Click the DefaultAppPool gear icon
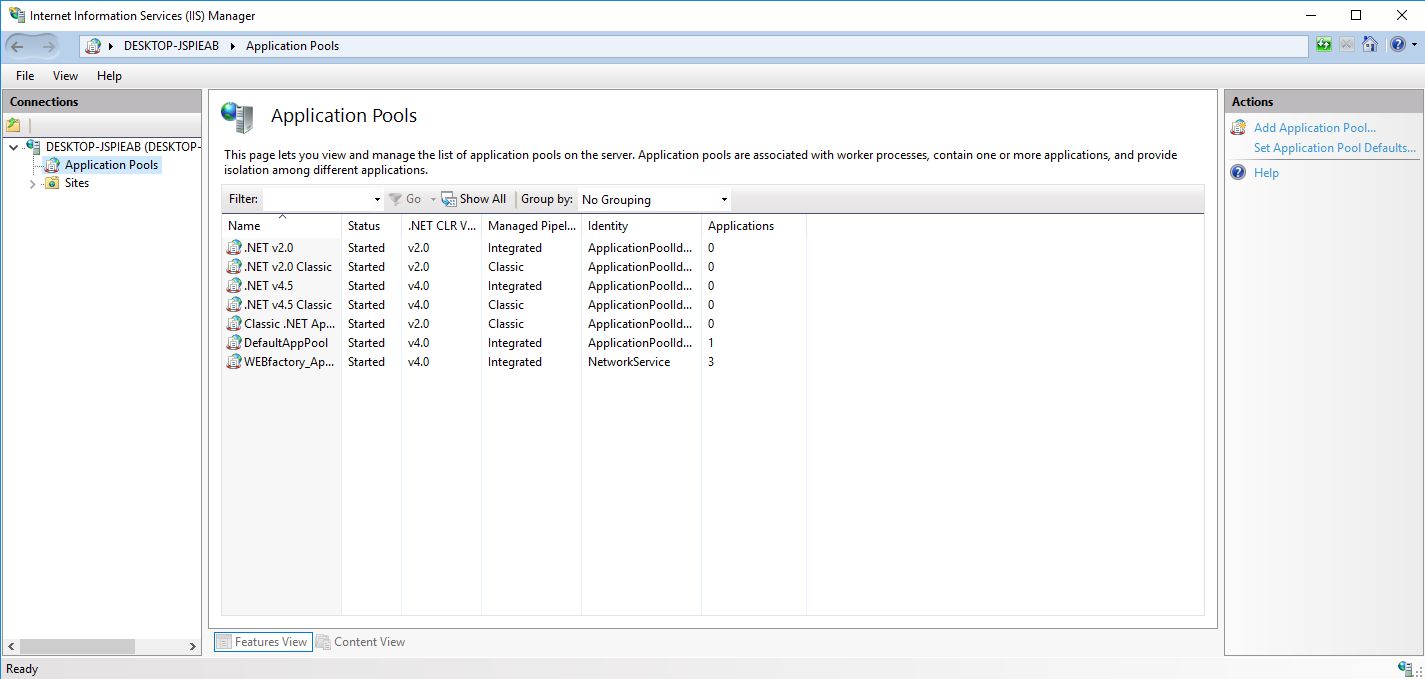 (233, 342)
